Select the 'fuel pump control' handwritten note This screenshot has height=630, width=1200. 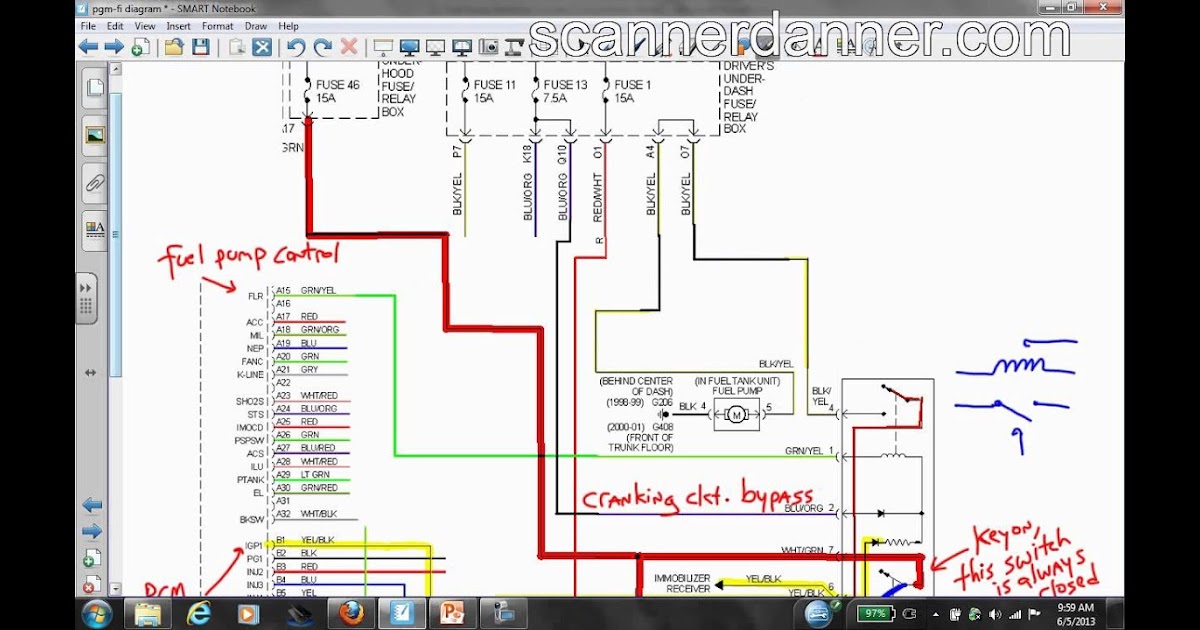248,258
